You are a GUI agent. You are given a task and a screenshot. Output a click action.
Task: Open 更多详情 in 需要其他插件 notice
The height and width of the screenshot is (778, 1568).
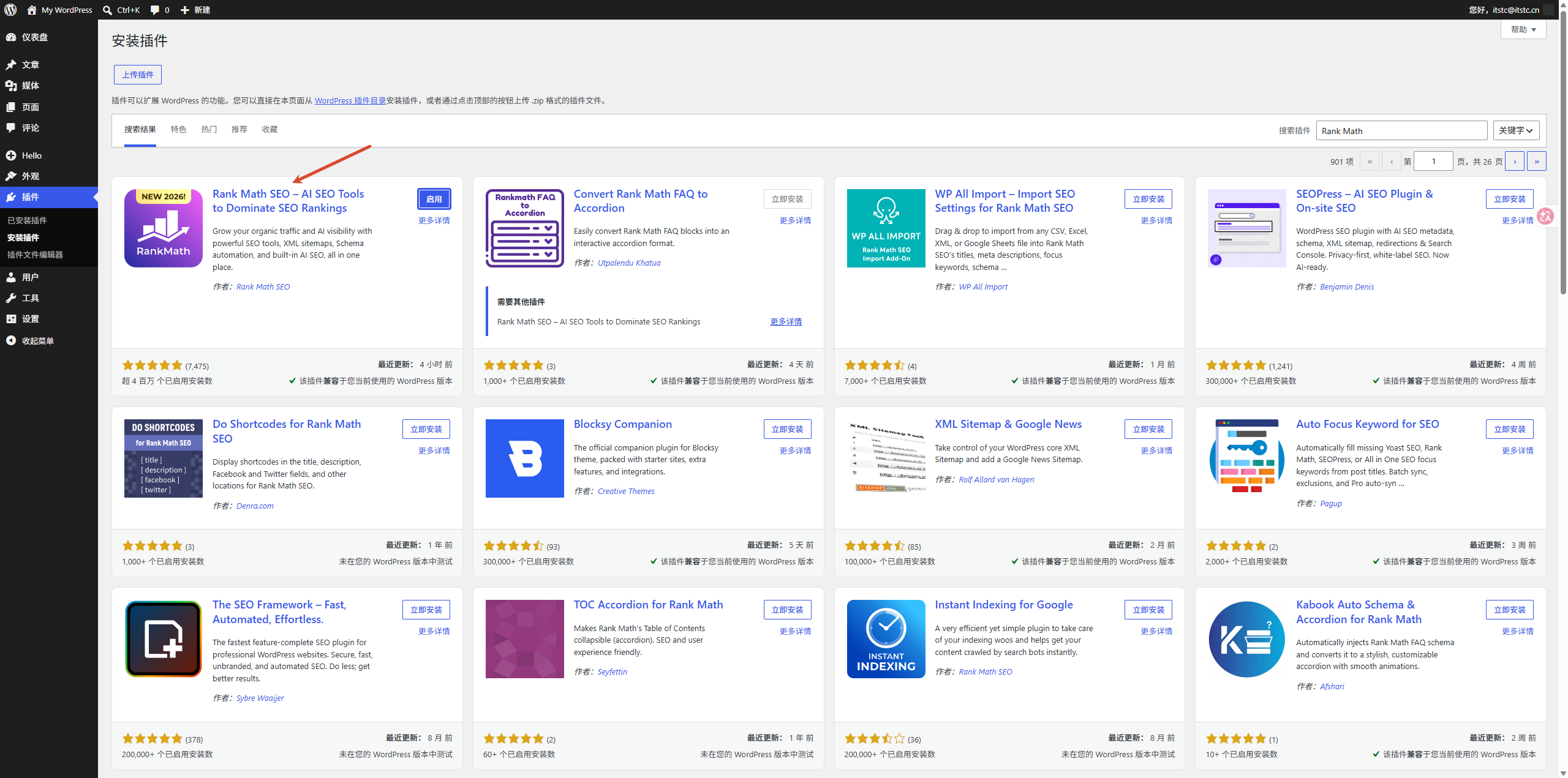(x=786, y=321)
